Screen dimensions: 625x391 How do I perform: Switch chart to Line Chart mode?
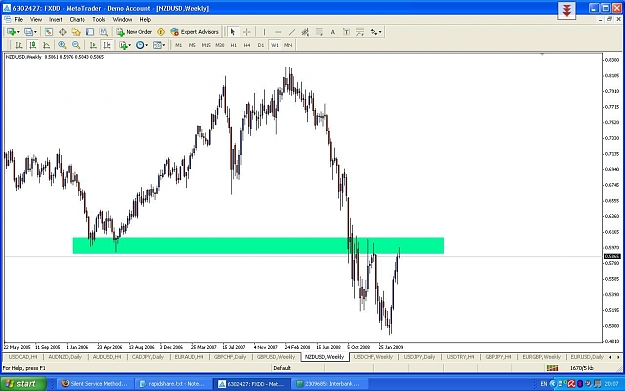click(46, 45)
